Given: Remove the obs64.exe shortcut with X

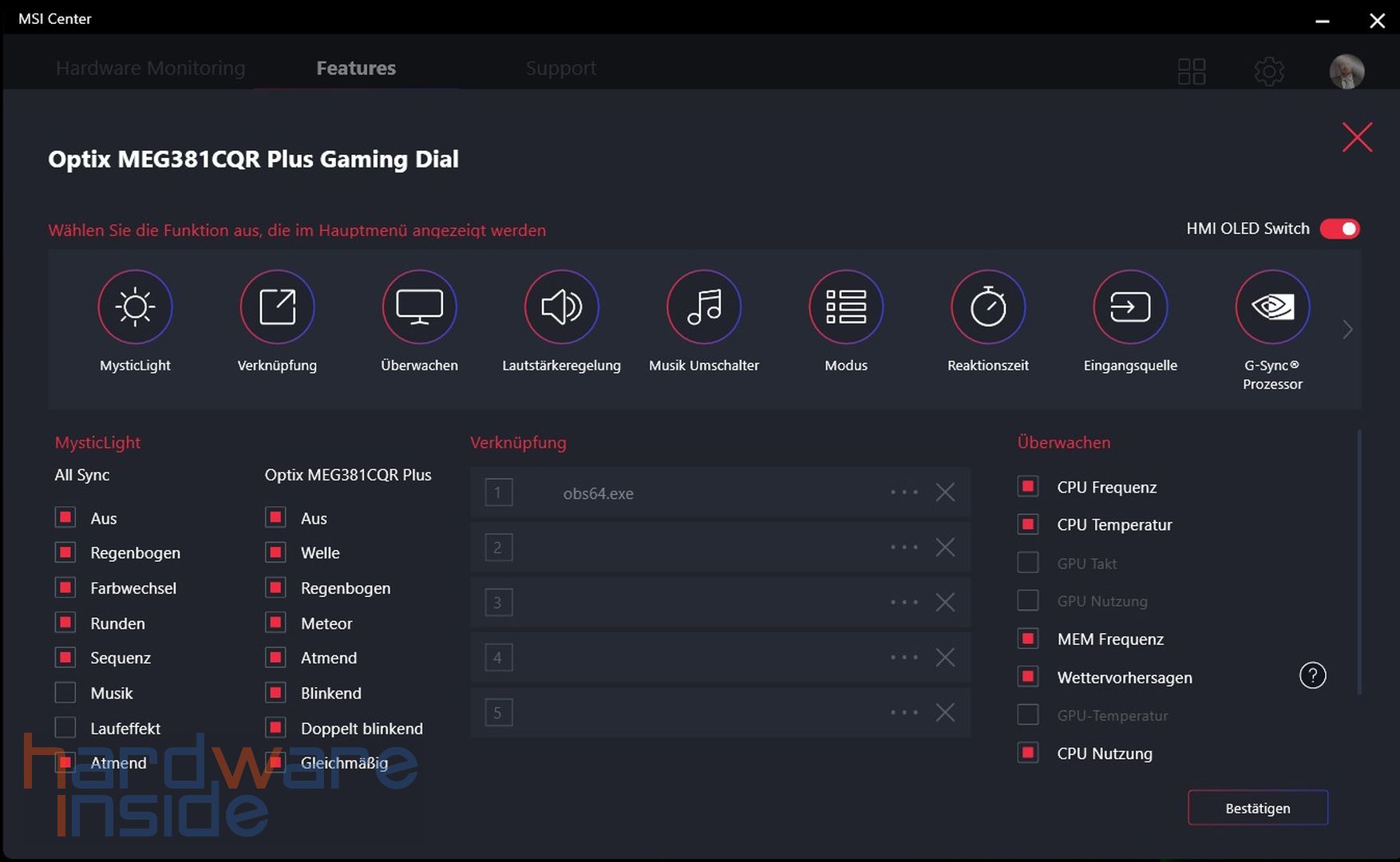Looking at the screenshot, I should point(945,492).
